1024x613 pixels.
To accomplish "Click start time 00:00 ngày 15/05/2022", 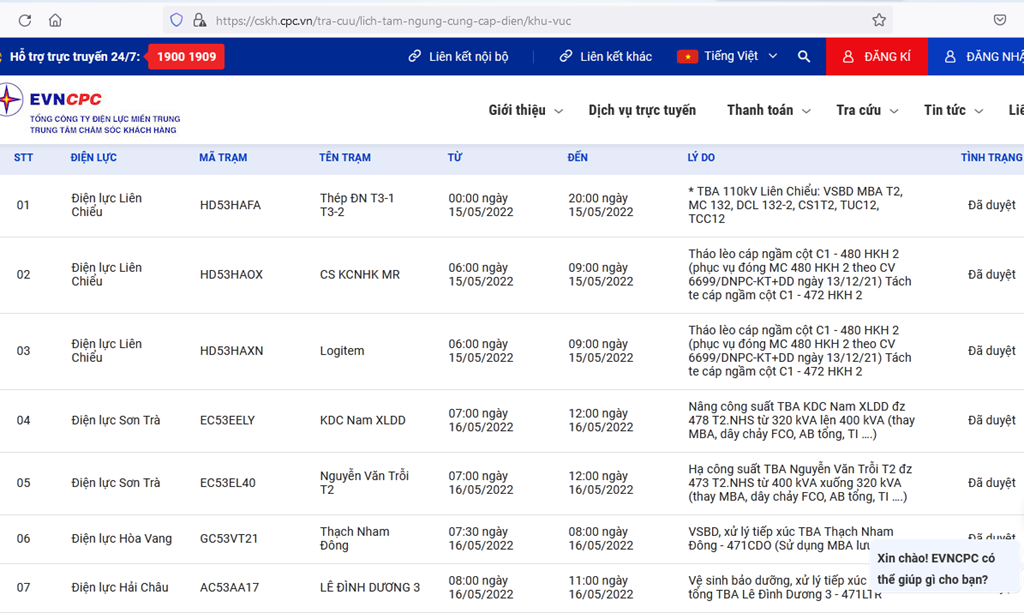I will [x=481, y=205].
